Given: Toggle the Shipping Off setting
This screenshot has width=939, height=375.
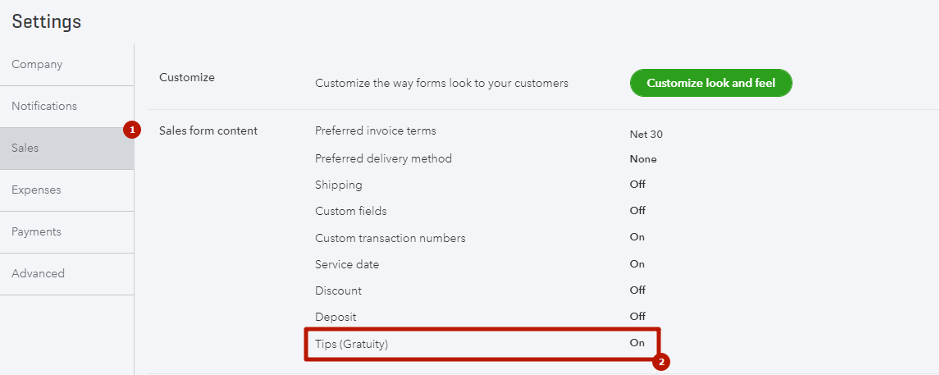Looking at the screenshot, I should [638, 185].
